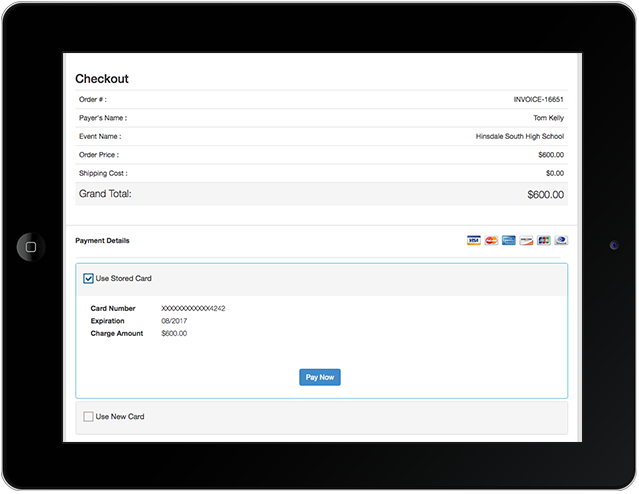The height and width of the screenshot is (494, 639).
Task: Click the Order Price value $600.00
Action: click(551, 155)
